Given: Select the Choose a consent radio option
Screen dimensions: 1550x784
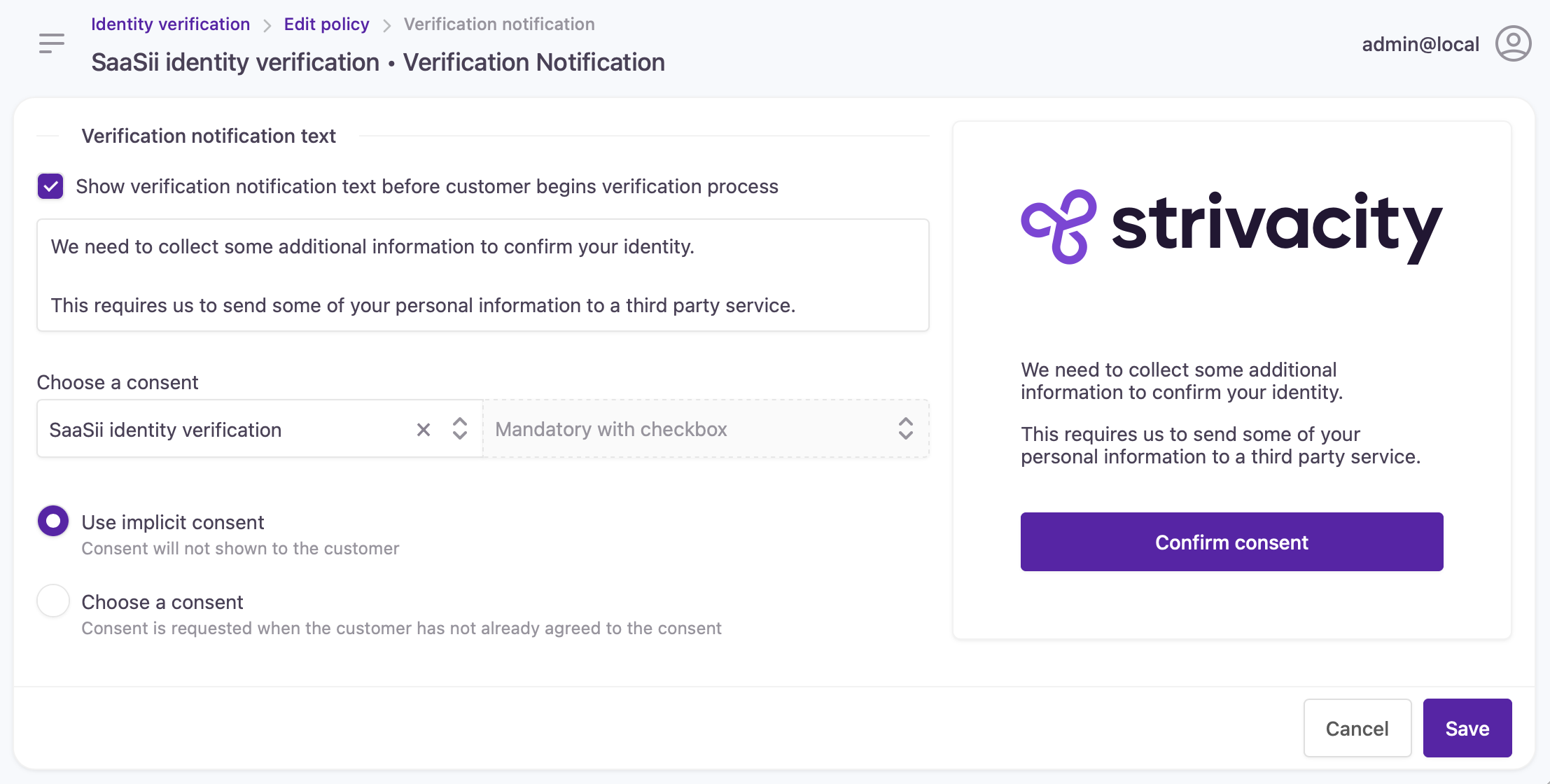Looking at the screenshot, I should point(53,601).
